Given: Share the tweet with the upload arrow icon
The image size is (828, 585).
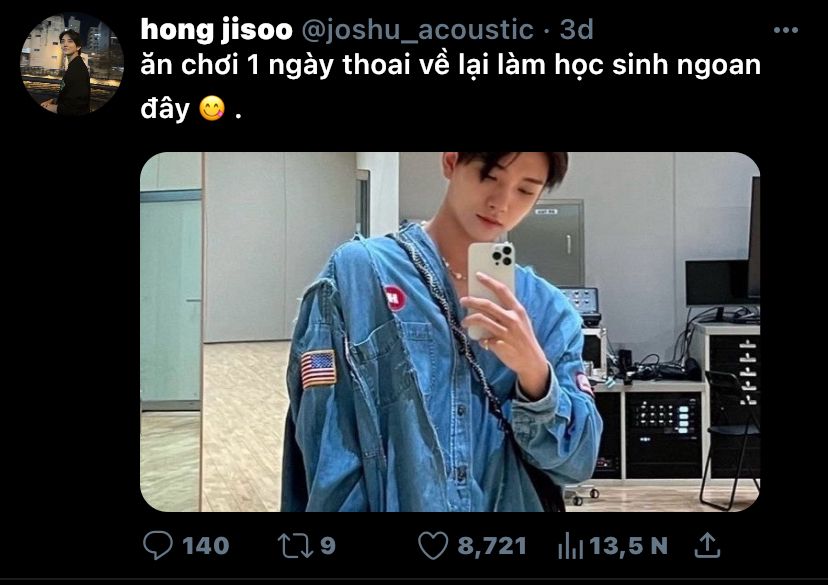Looking at the screenshot, I should tap(707, 545).
